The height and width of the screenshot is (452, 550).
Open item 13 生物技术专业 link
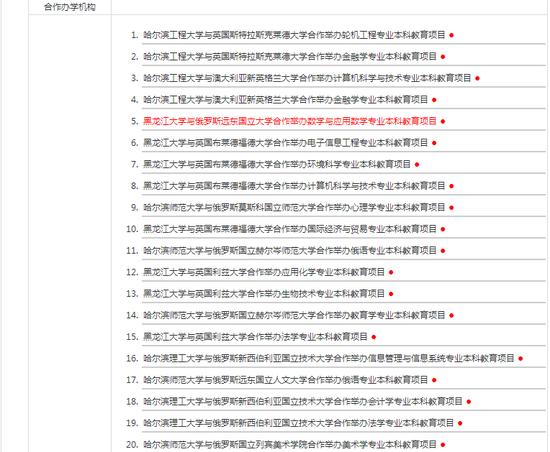(x=264, y=294)
